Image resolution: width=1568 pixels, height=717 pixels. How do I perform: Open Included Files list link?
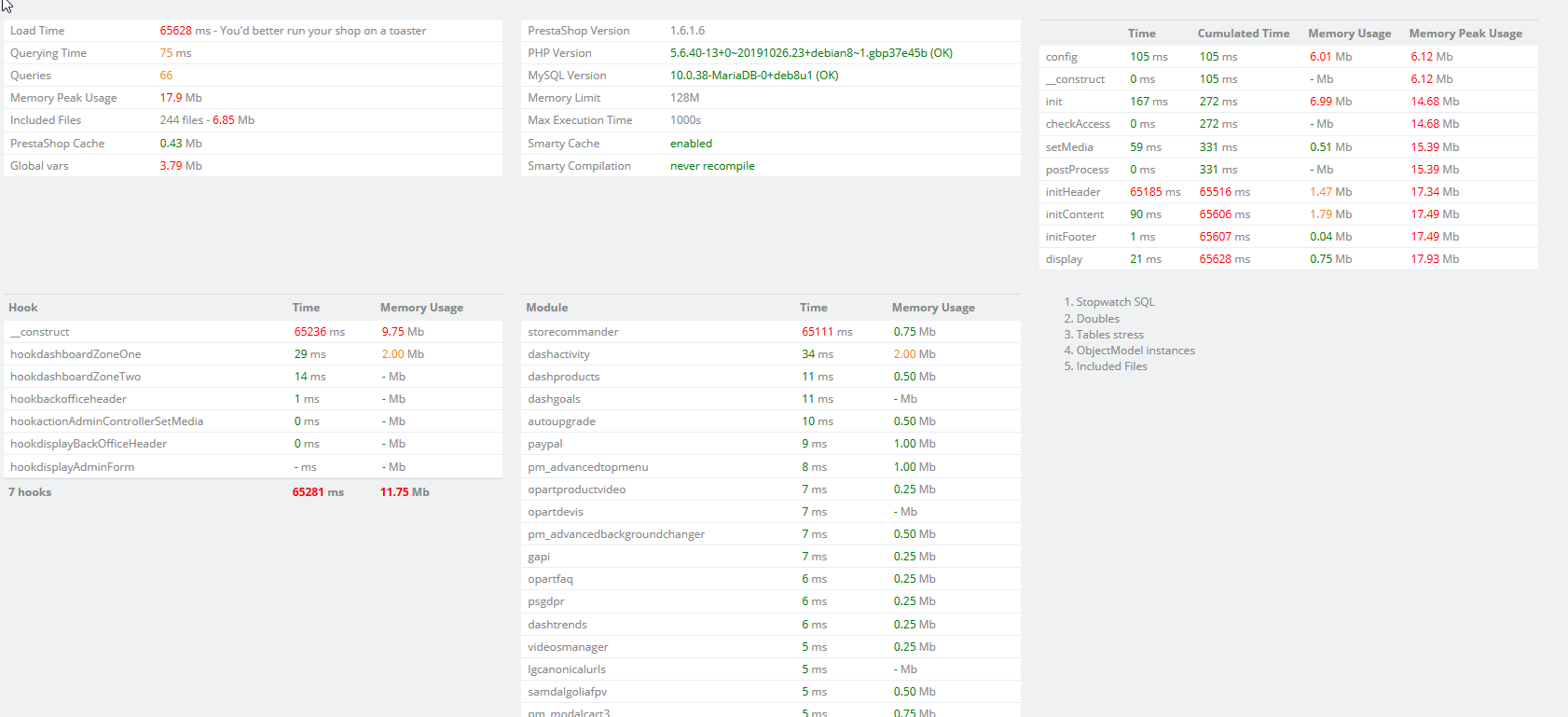click(x=1112, y=366)
